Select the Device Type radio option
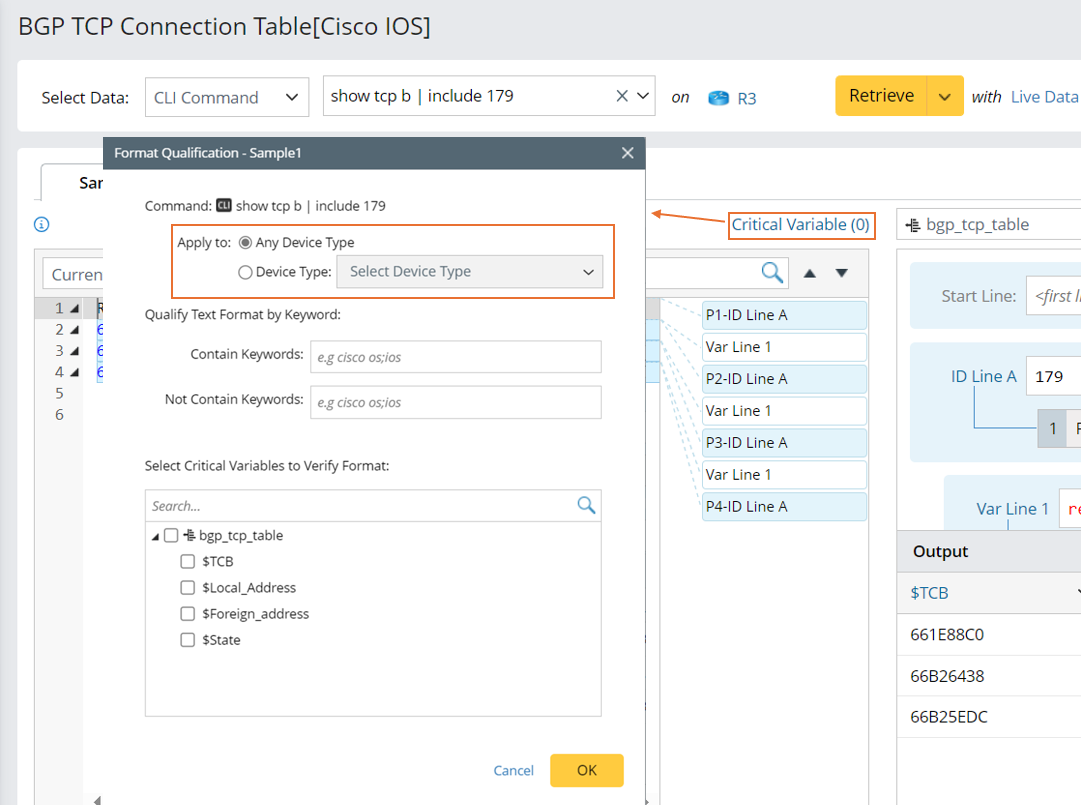1081x805 pixels. 245,272
